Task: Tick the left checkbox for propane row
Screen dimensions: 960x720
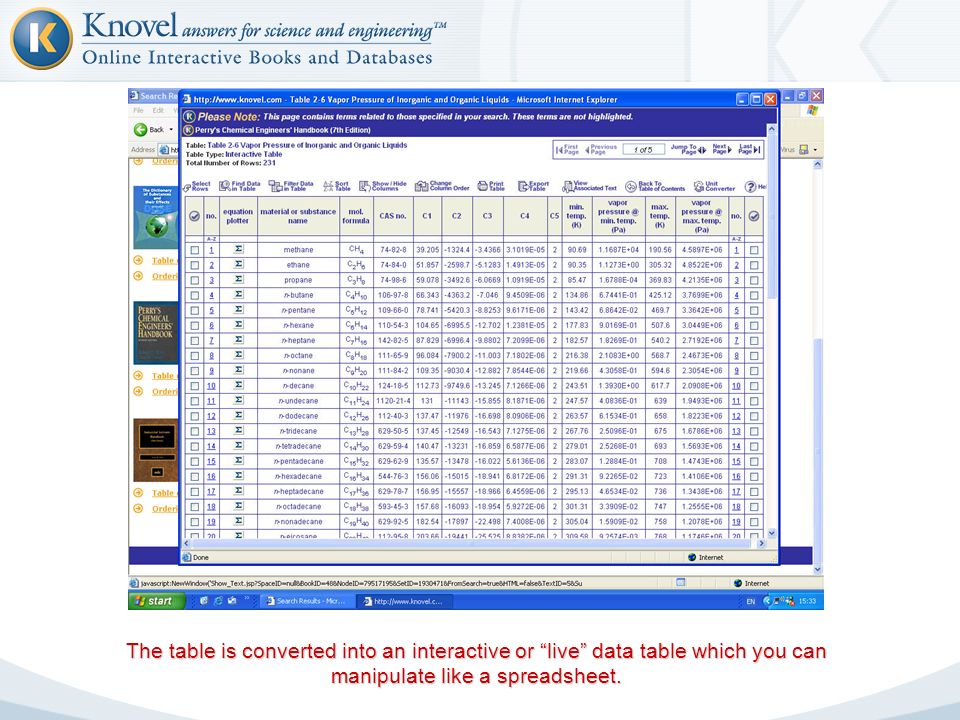Action: point(195,280)
